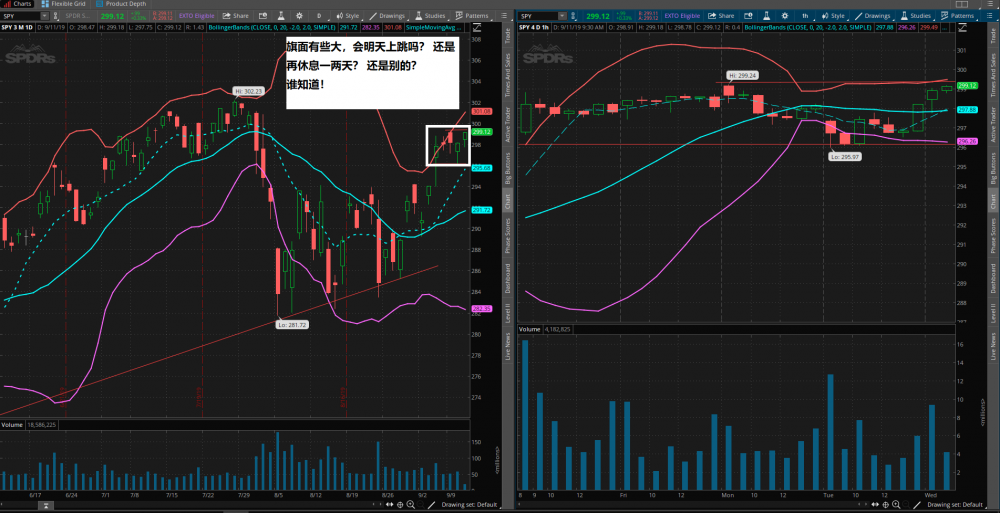Open the Trade sidebar tab on left chart
The width and height of the screenshot is (1000, 513).
508,36
